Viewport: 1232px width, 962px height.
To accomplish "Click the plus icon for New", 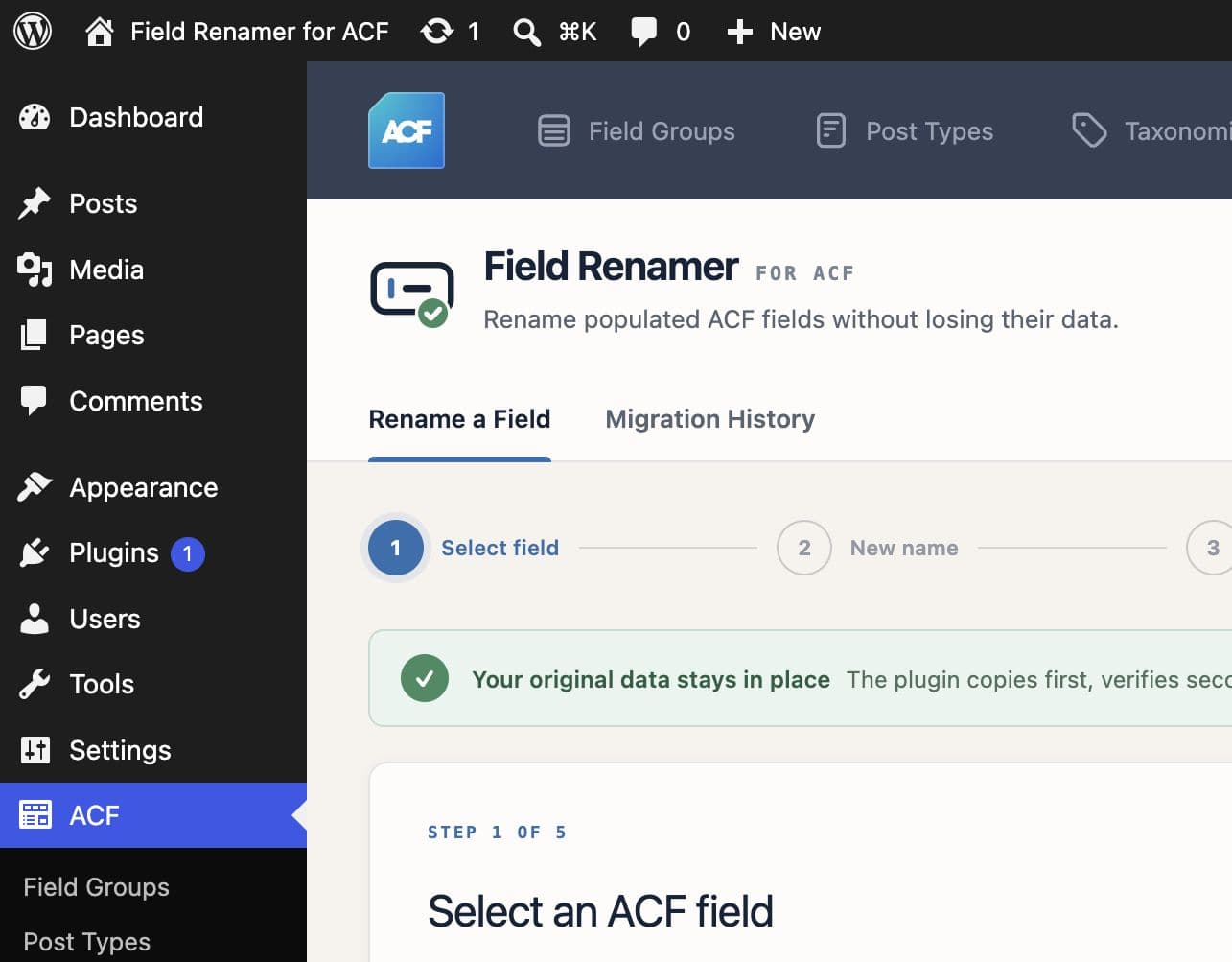I will tap(739, 32).
